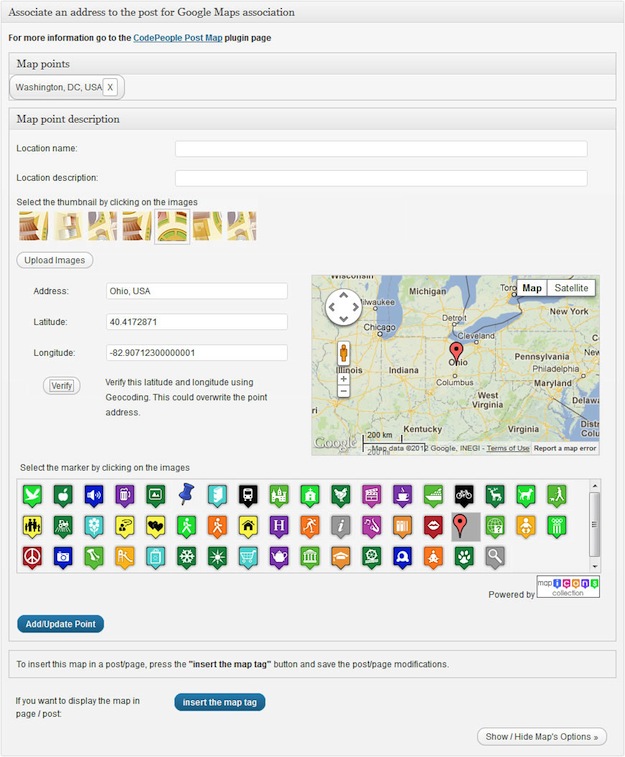
Task: Click into the Location name field
Action: tap(380, 149)
